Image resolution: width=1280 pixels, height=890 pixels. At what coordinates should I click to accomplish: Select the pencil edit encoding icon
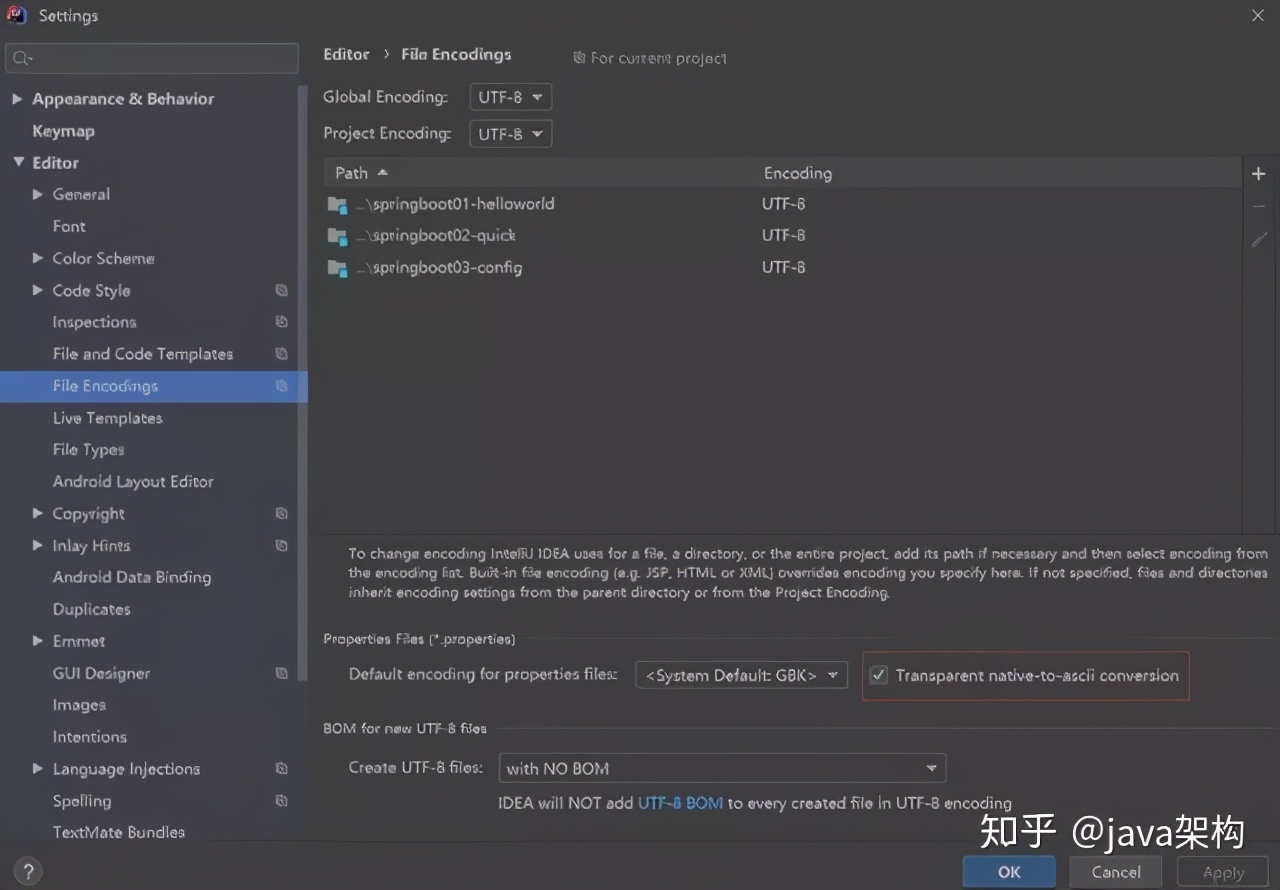pos(1258,240)
